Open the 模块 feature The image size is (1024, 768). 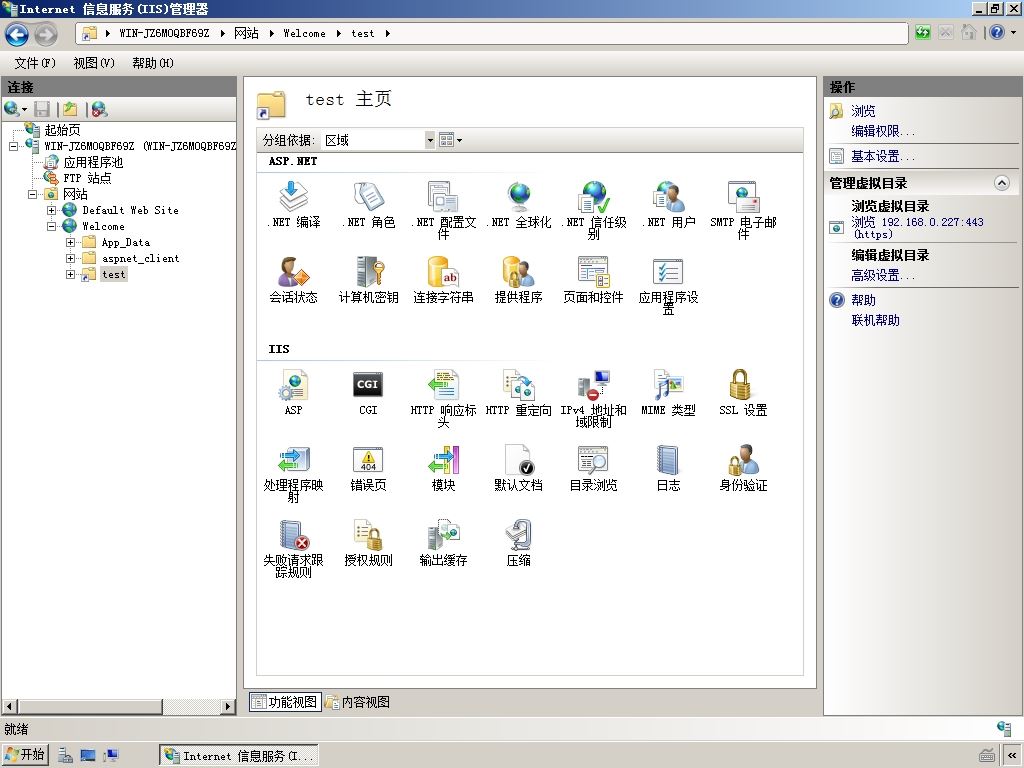tap(443, 468)
